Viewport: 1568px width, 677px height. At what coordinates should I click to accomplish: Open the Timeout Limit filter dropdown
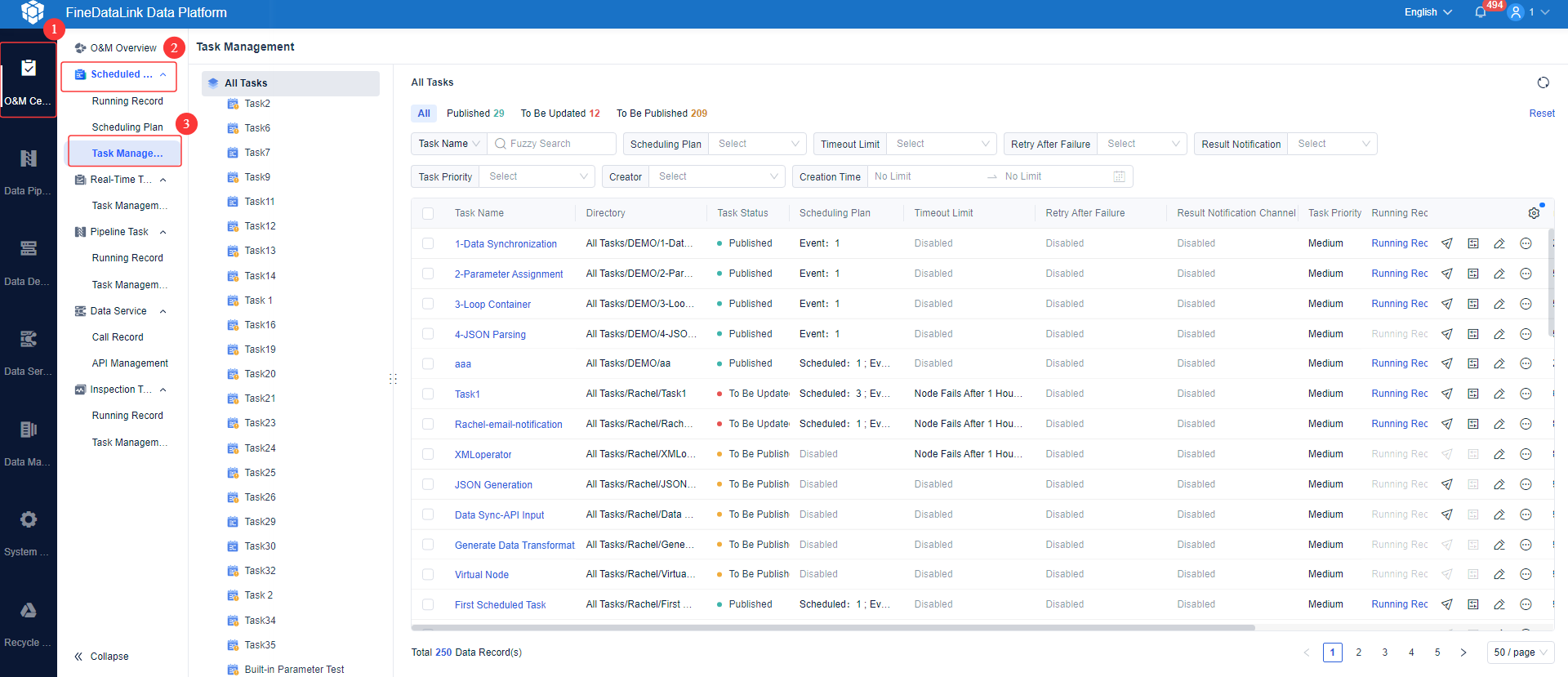942,144
